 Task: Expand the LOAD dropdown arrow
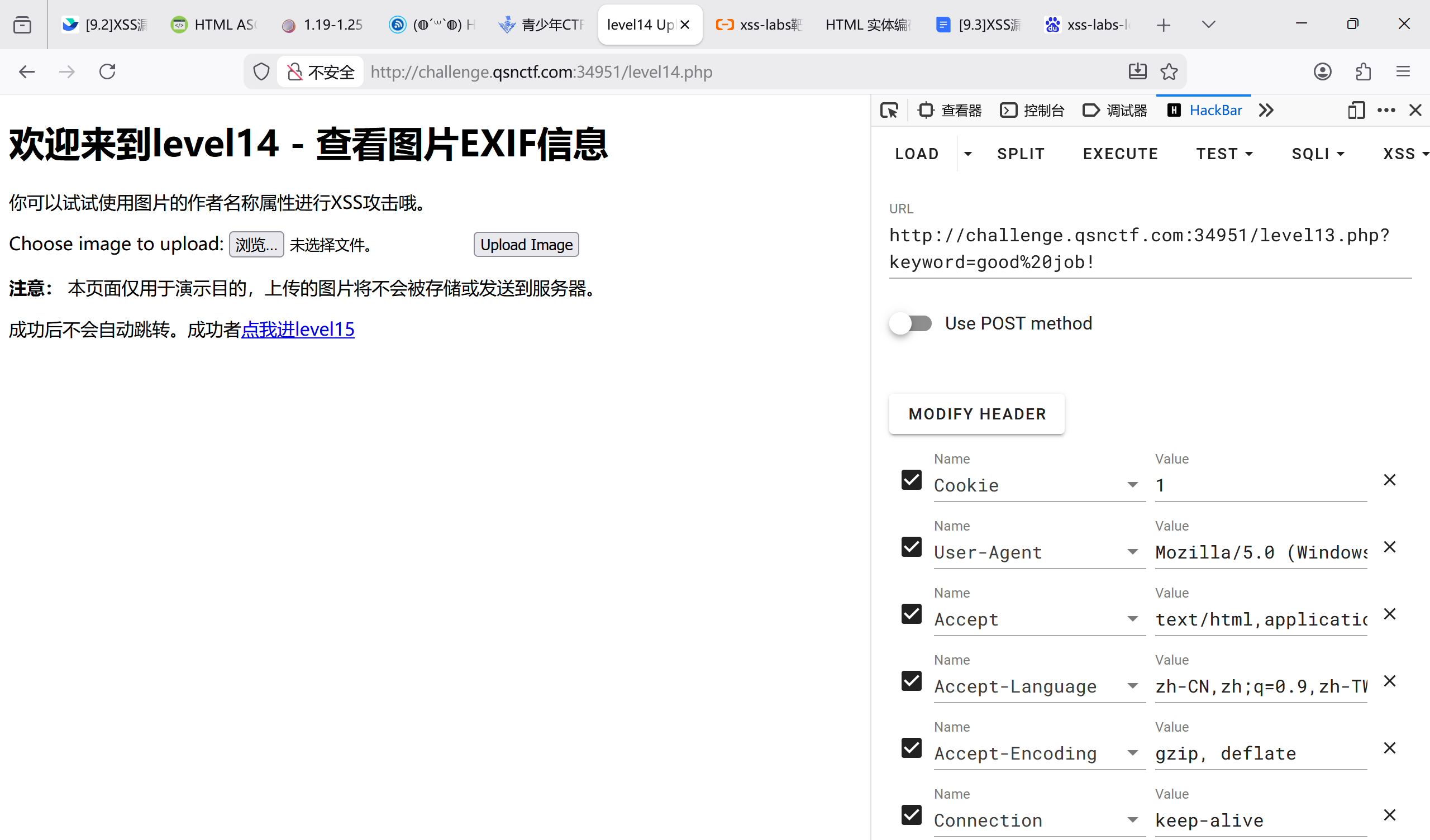click(x=968, y=154)
